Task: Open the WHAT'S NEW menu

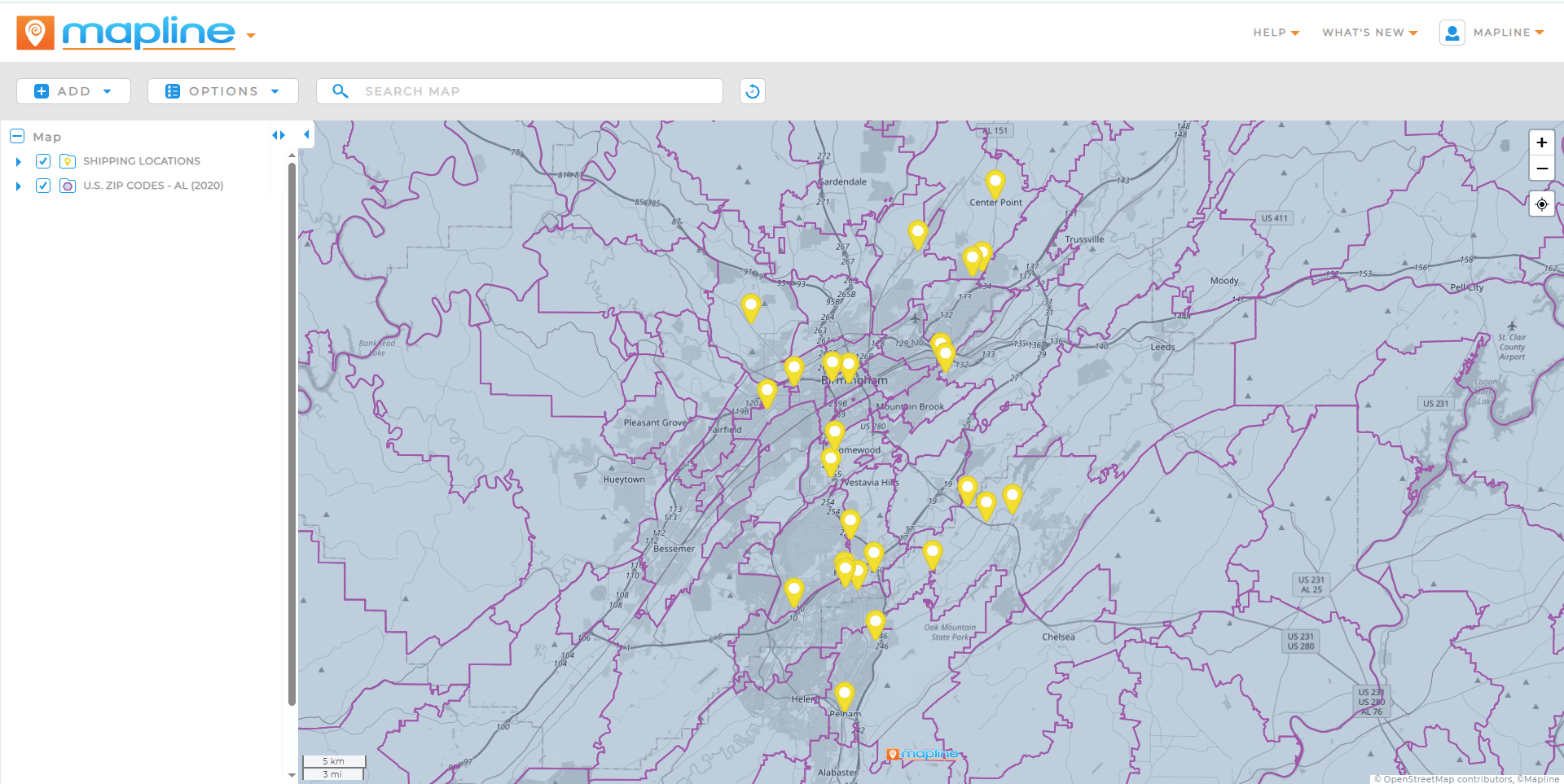Action: click(x=1369, y=33)
